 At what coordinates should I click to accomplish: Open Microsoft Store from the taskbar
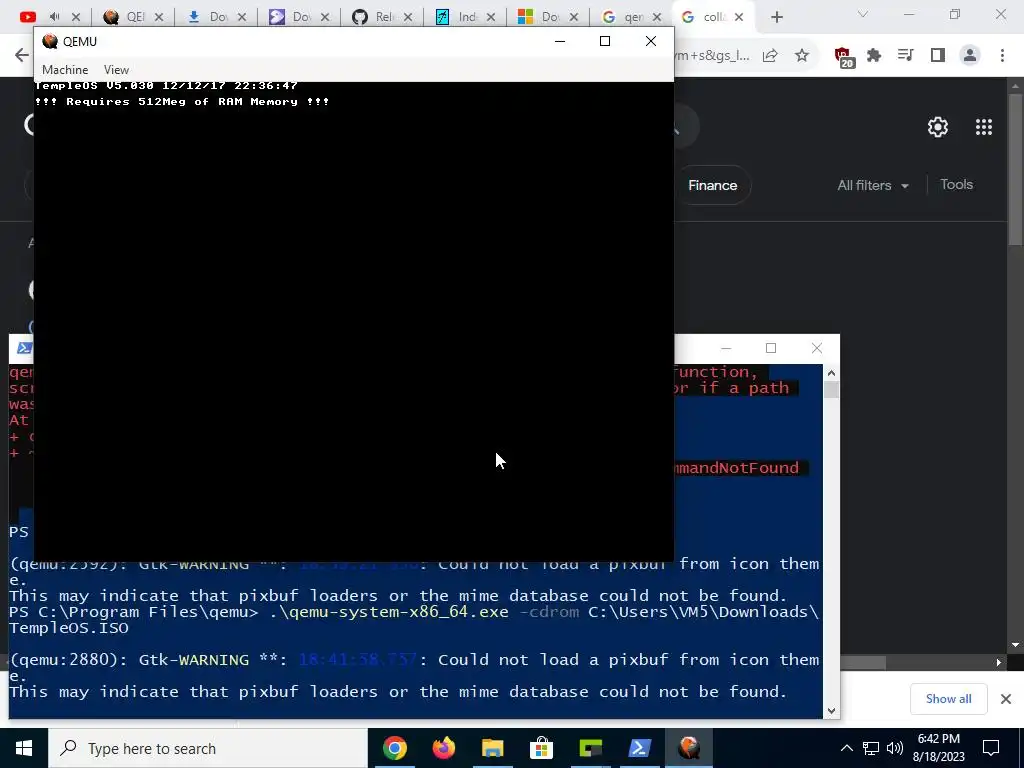tap(541, 748)
